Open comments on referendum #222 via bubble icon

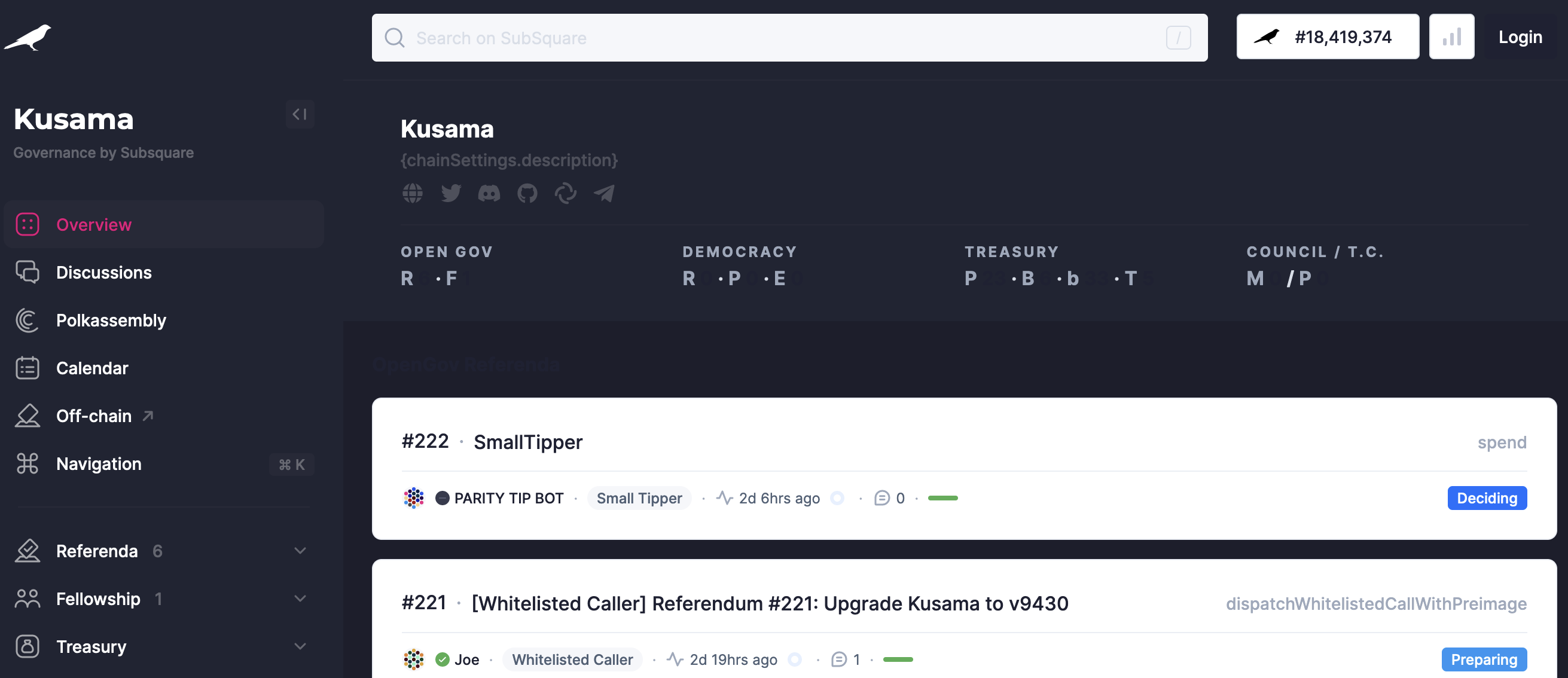[882, 498]
